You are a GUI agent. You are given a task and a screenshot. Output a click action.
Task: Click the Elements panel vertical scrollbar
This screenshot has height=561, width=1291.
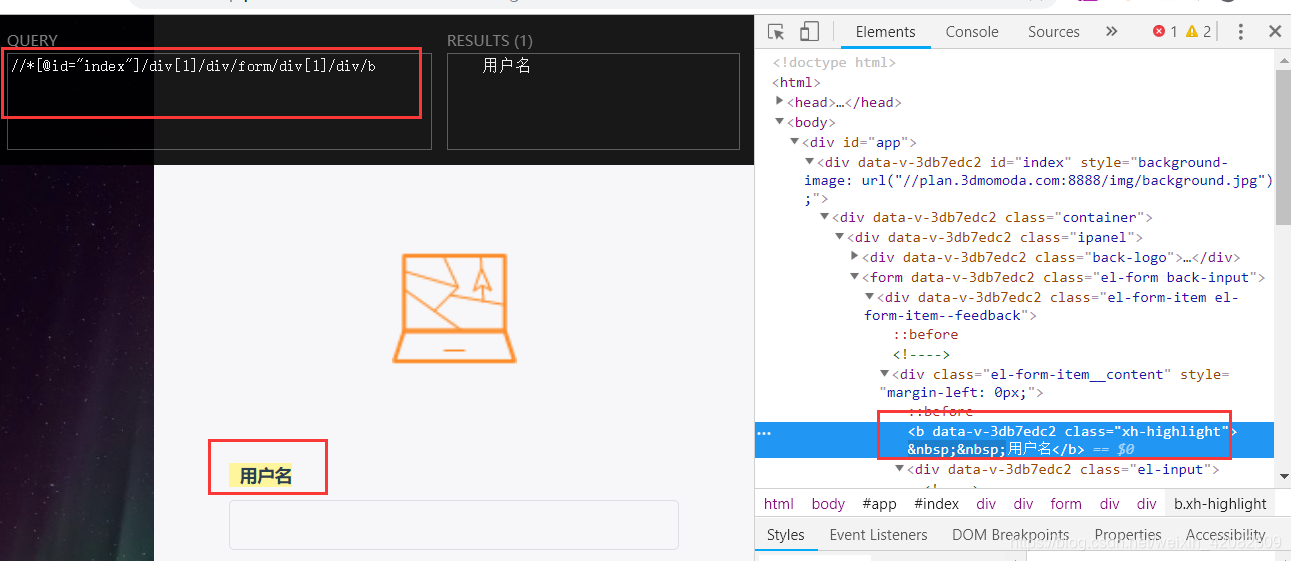(1283, 148)
